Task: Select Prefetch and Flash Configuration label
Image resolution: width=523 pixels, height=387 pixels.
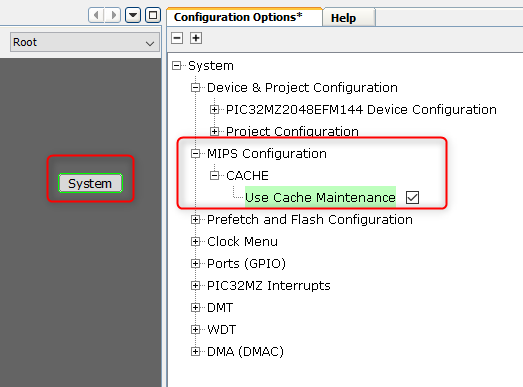Action: [x=310, y=220]
